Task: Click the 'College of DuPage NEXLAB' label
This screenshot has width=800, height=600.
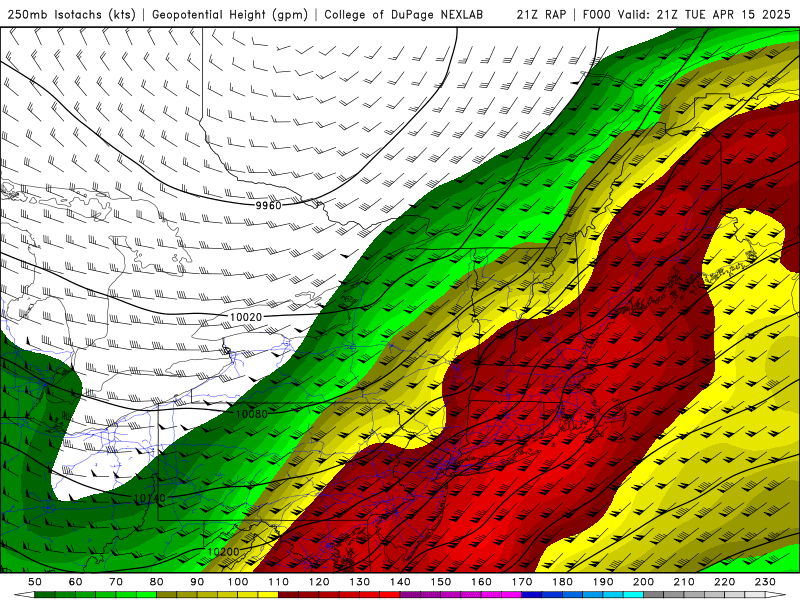Action: coord(403,14)
